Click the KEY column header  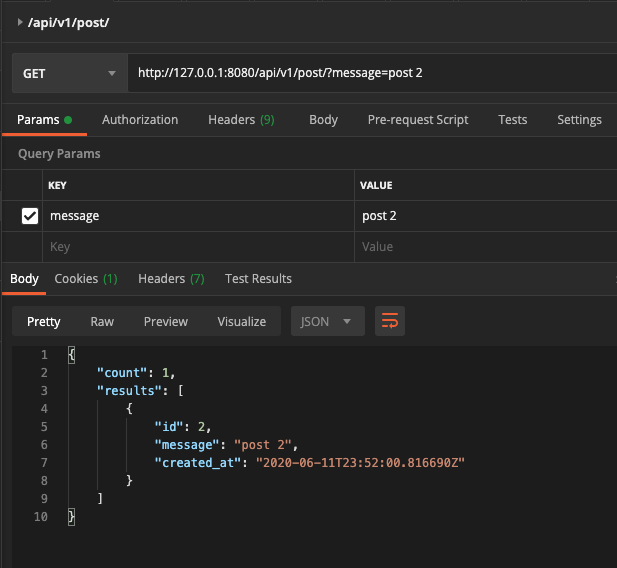click(x=57, y=185)
